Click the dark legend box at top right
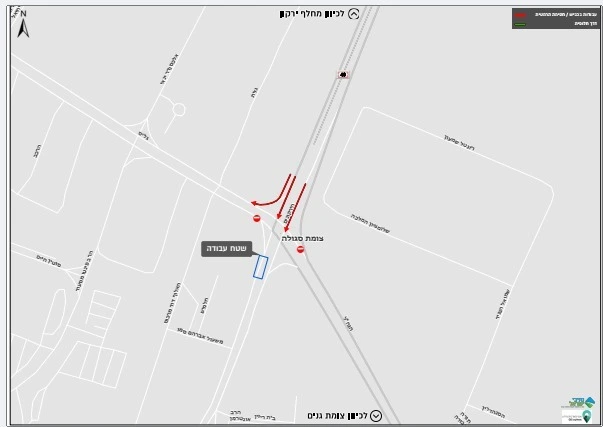 [555, 18]
